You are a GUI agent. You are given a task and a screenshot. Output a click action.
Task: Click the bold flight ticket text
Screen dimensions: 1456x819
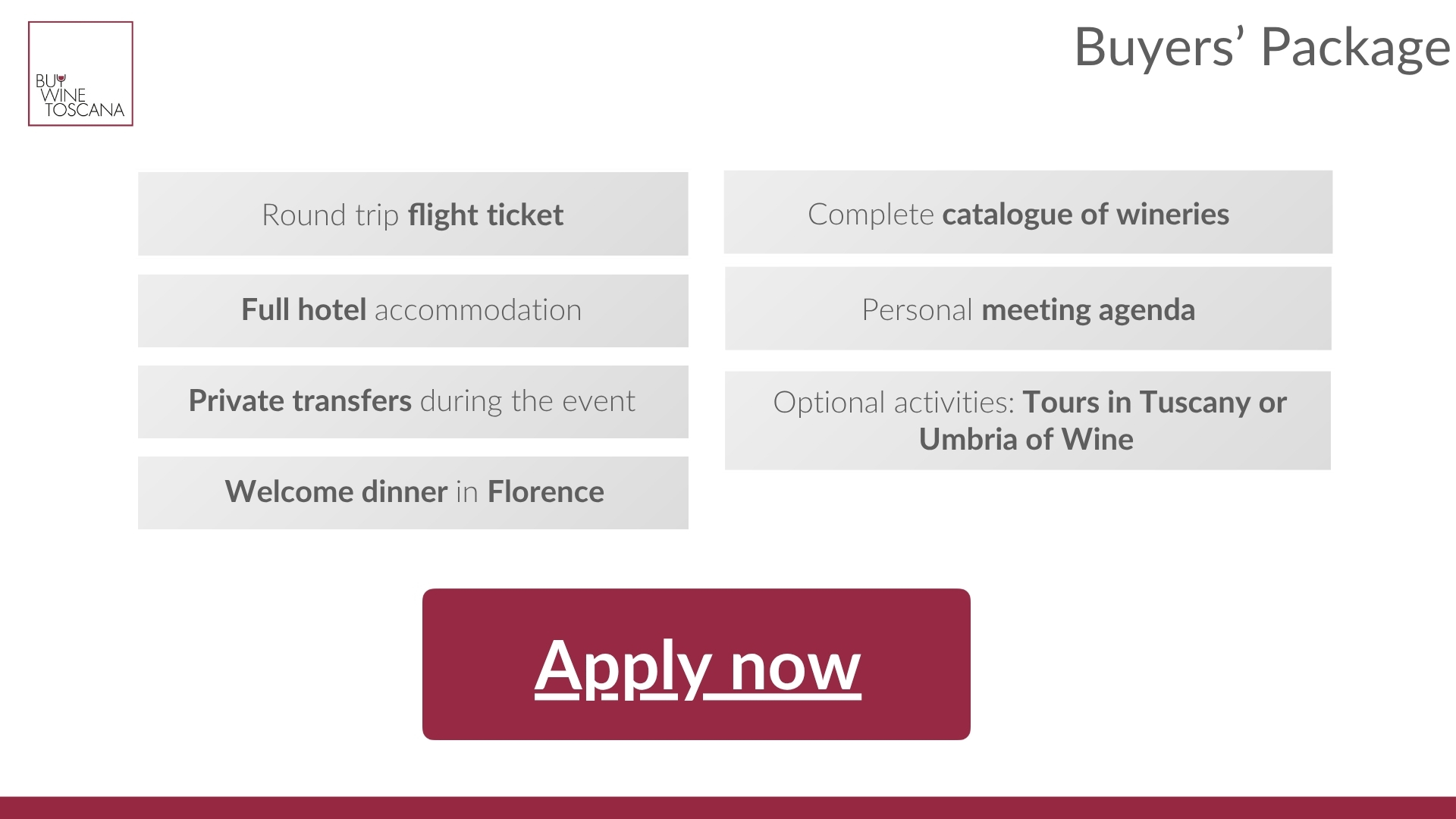(x=485, y=215)
